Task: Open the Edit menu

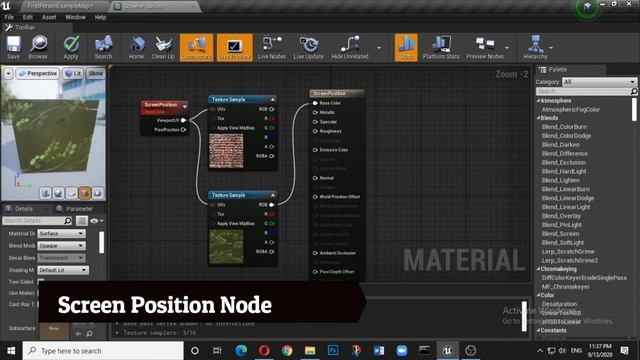Action: pos(27,17)
